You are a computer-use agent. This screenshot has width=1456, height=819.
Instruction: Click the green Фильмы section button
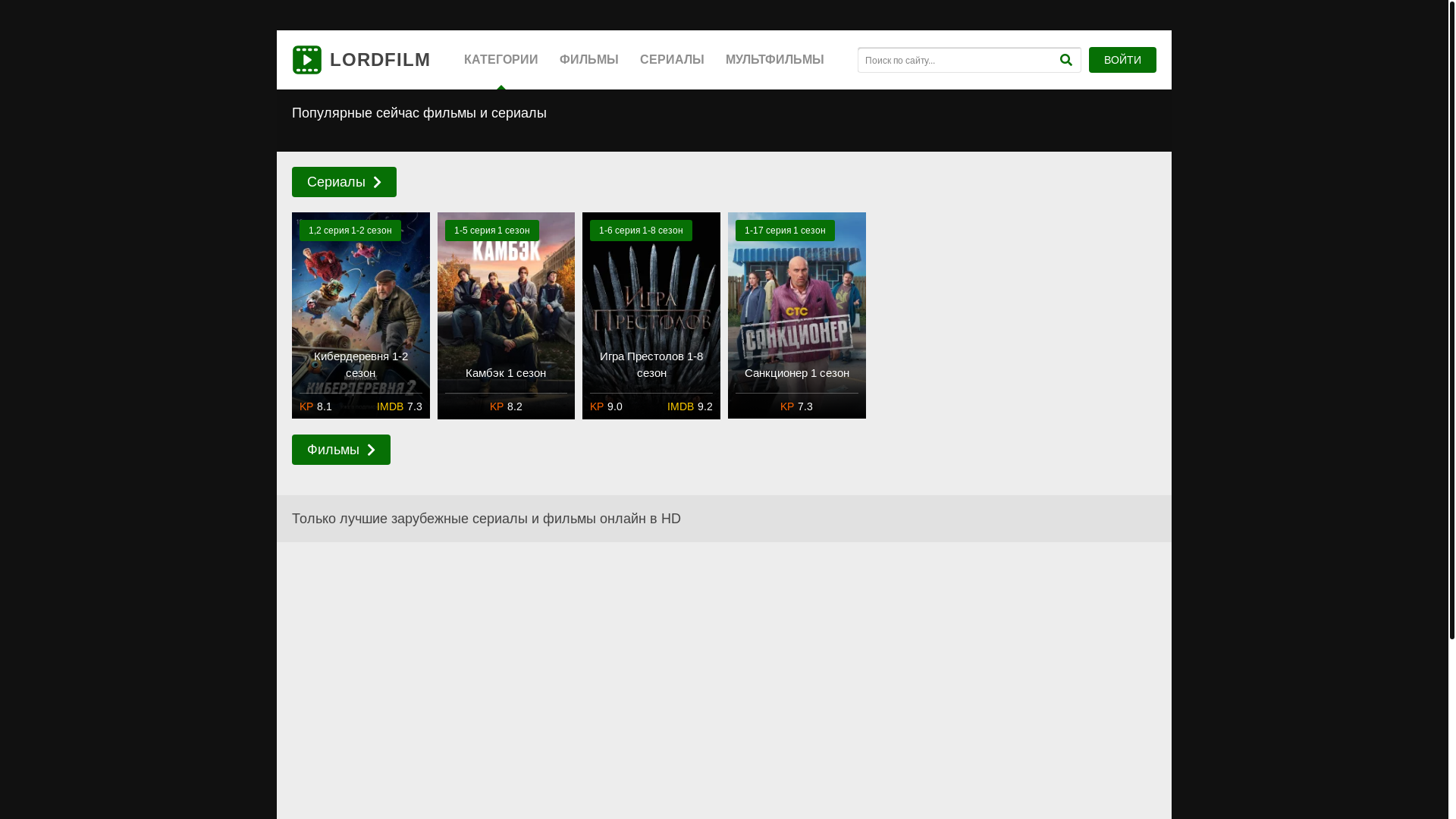(x=341, y=450)
